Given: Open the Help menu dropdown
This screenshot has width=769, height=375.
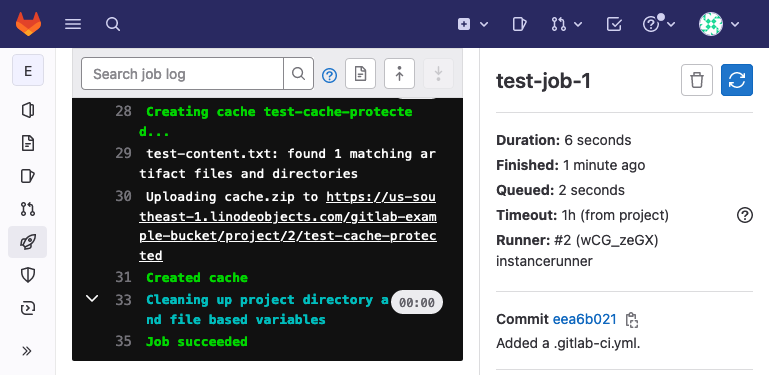Looking at the screenshot, I should point(659,24).
